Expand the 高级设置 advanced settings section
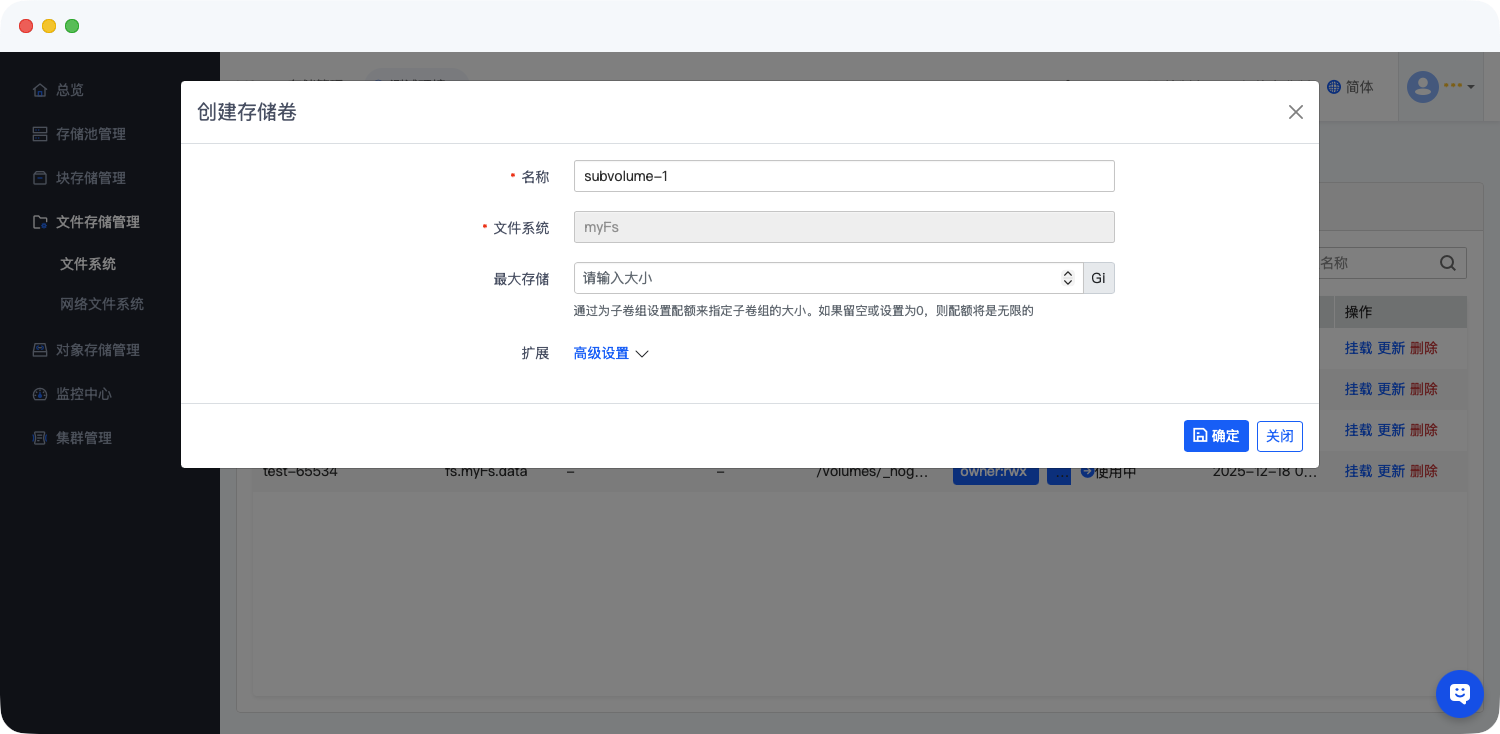1500x734 pixels. click(611, 353)
